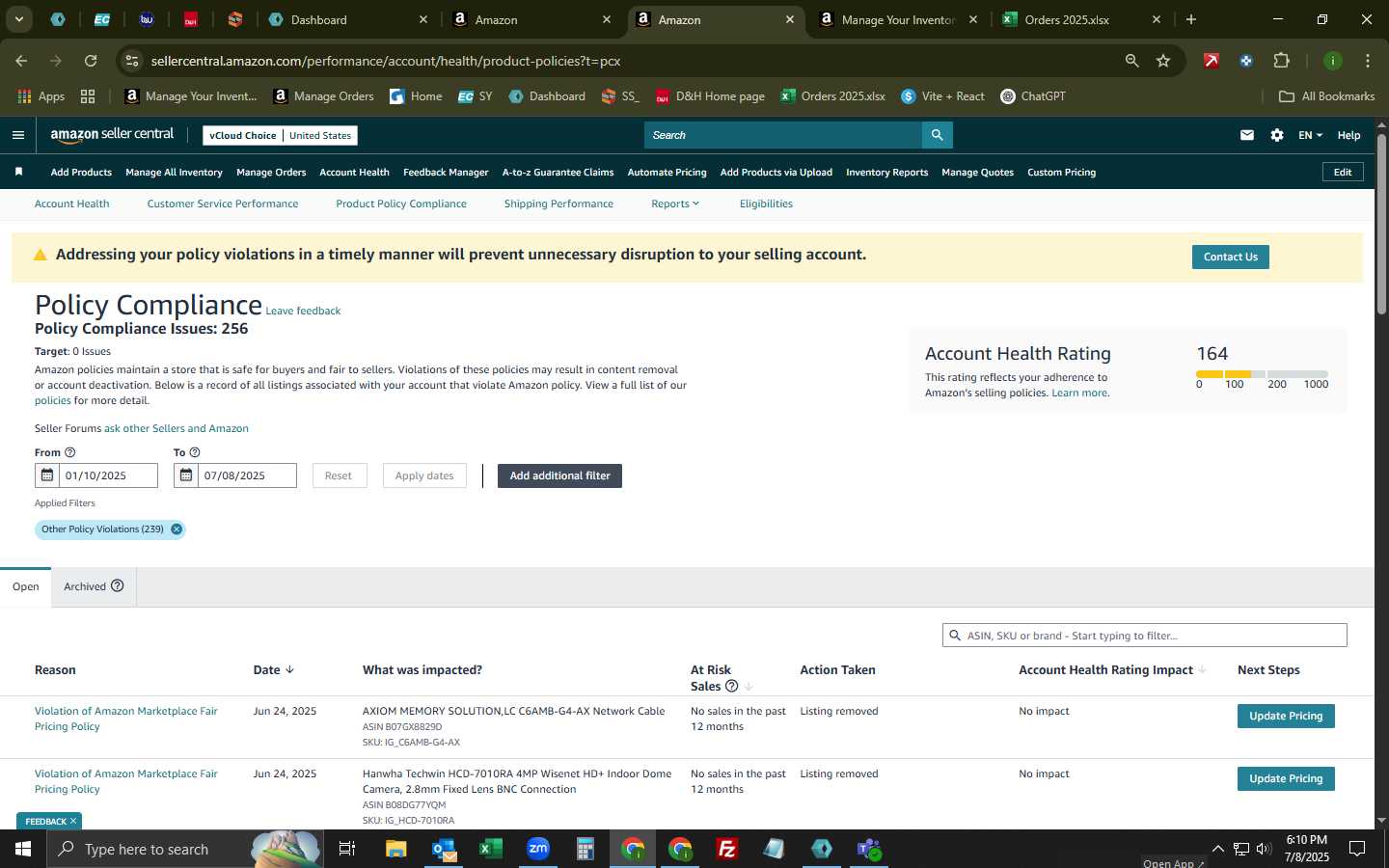Open the Chrome extensions puzzle icon
Image resolution: width=1389 pixels, height=868 pixels.
[1281, 61]
